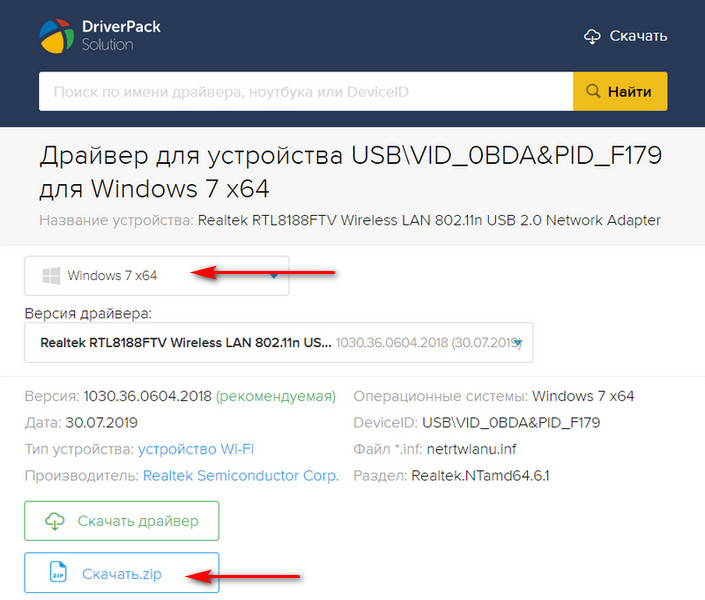Screen dimensions: 705x600
Task: Click the Windows logo icon in OS selector
Action: (x=51, y=275)
